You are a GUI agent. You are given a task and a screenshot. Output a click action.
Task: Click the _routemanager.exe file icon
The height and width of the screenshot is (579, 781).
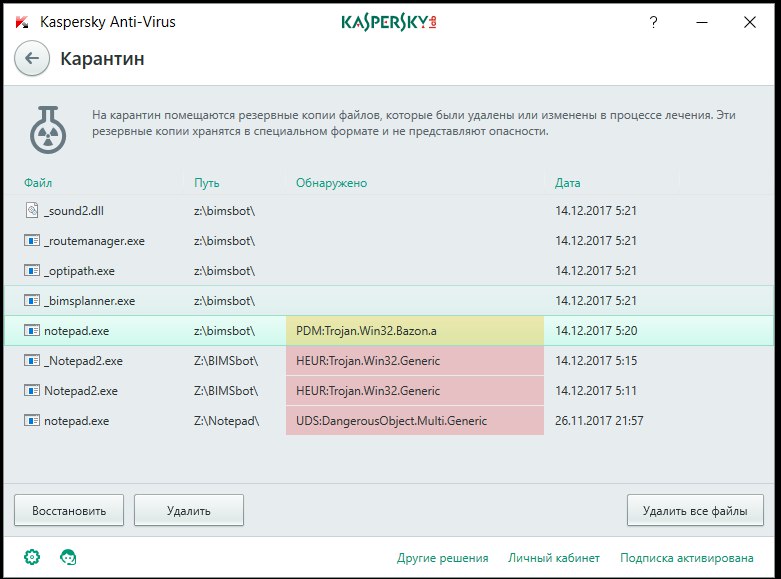click(32, 241)
